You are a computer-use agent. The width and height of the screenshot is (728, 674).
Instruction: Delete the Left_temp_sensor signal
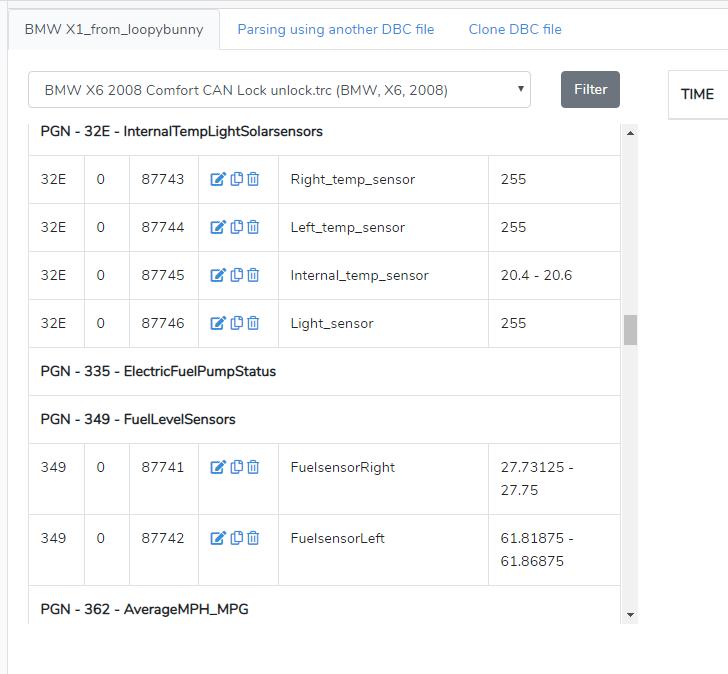tap(253, 227)
